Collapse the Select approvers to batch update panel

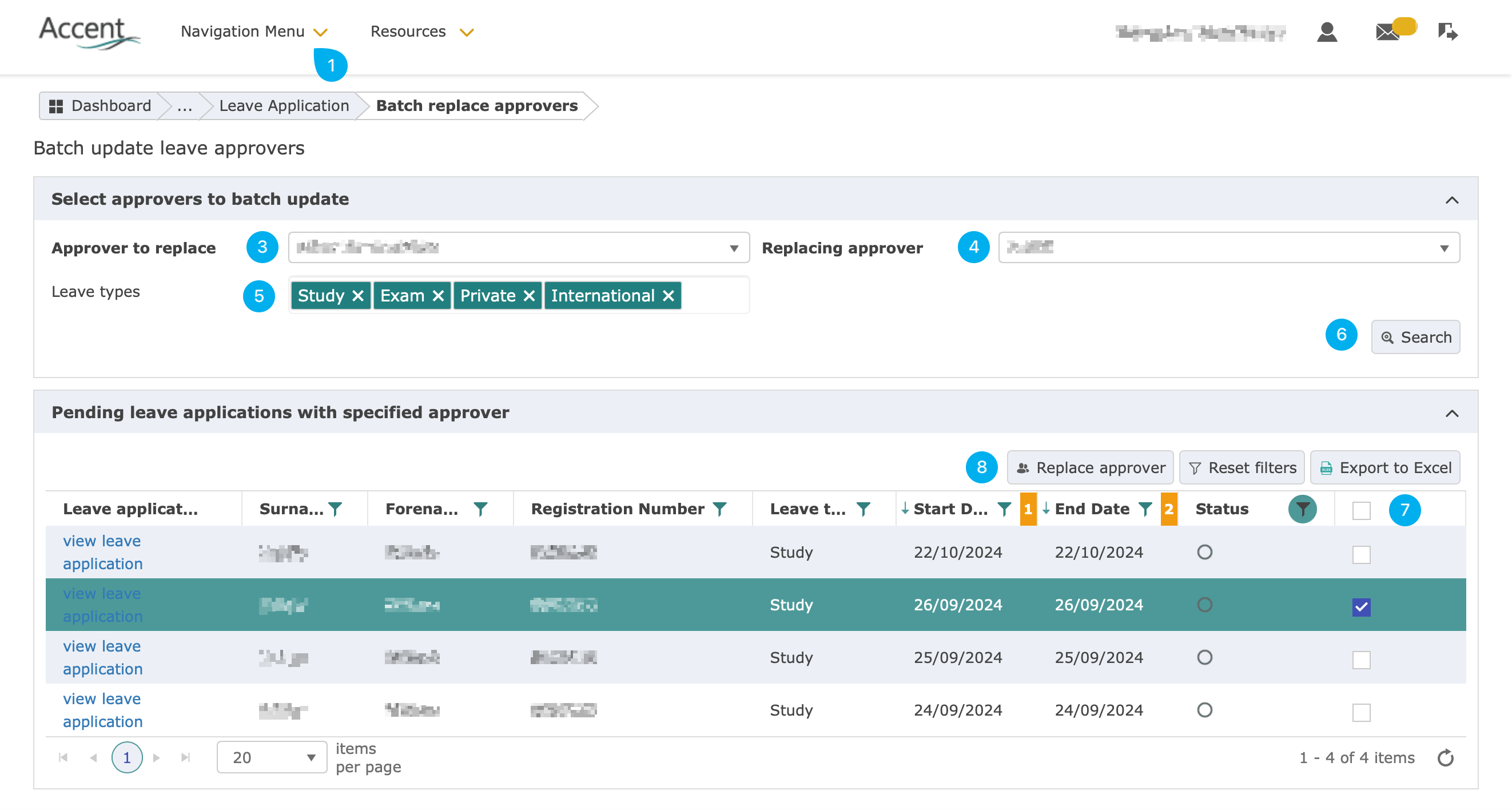[x=1451, y=200]
